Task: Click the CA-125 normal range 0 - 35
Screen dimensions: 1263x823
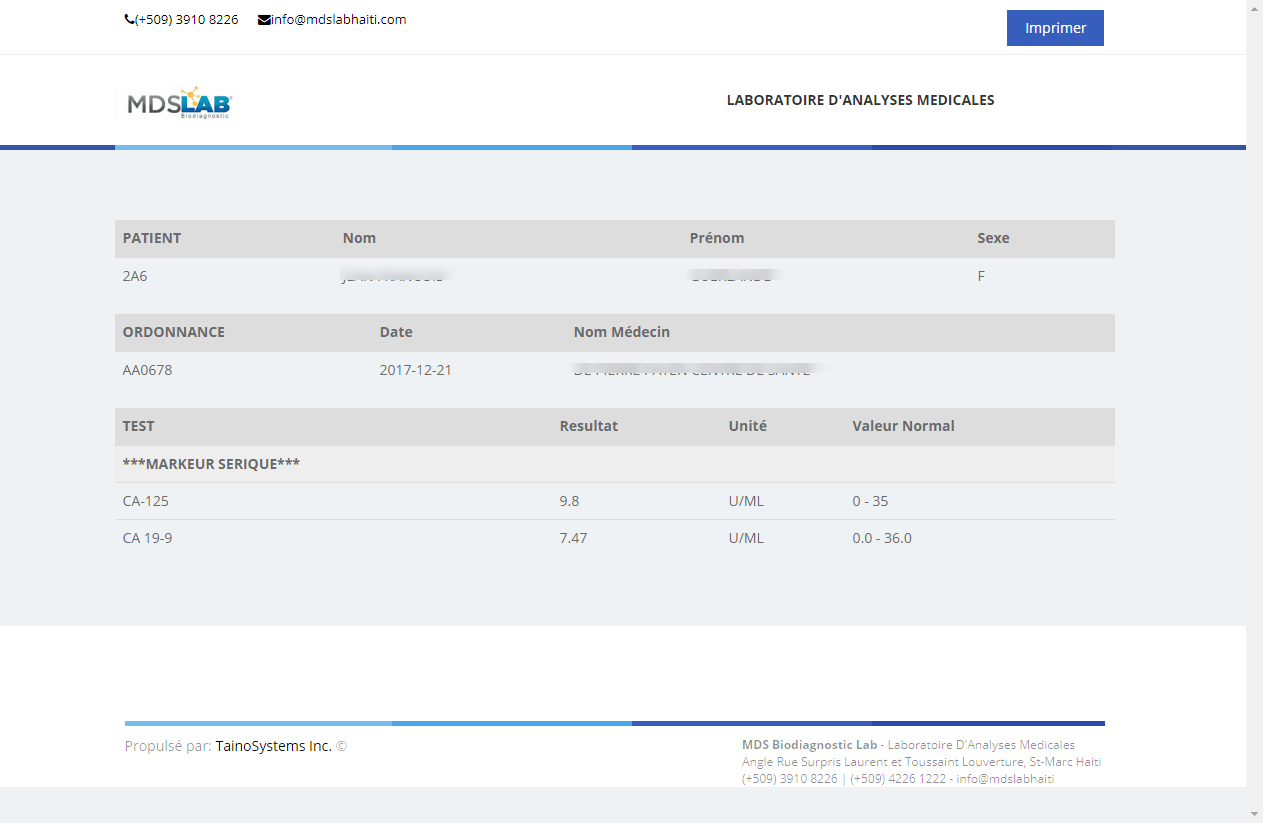Action: [x=870, y=501]
